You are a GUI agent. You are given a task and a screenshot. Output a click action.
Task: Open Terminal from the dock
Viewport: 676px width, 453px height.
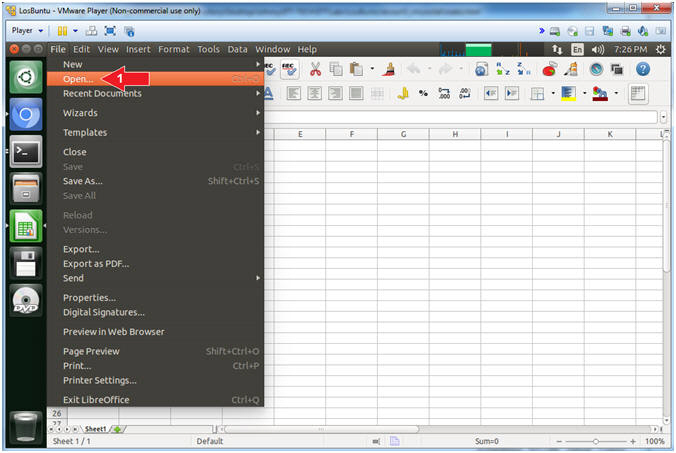26,151
